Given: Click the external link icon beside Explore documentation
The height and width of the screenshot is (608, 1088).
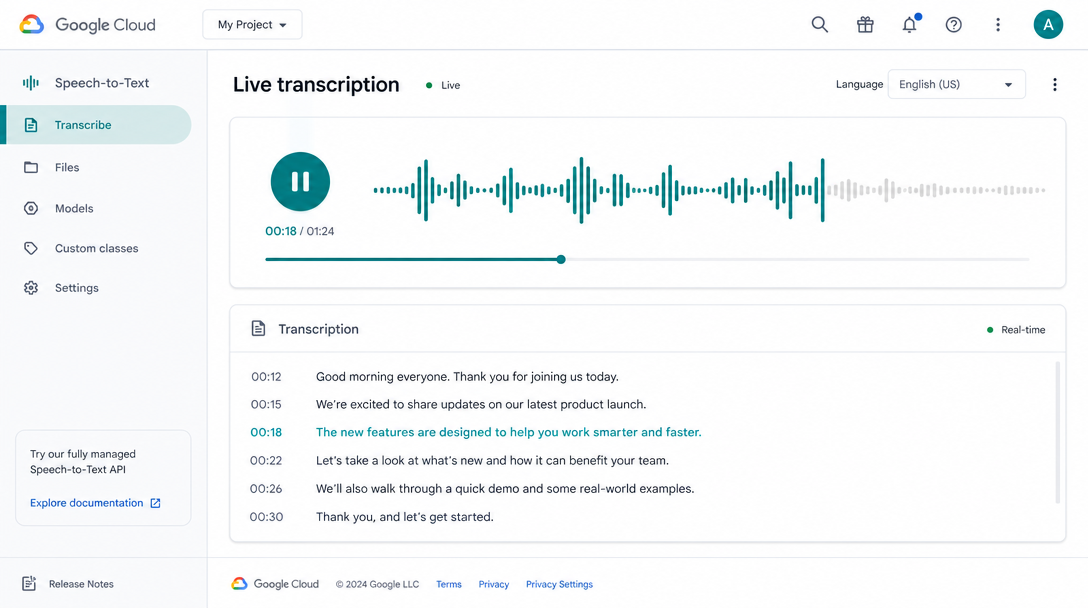Looking at the screenshot, I should tap(155, 503).
